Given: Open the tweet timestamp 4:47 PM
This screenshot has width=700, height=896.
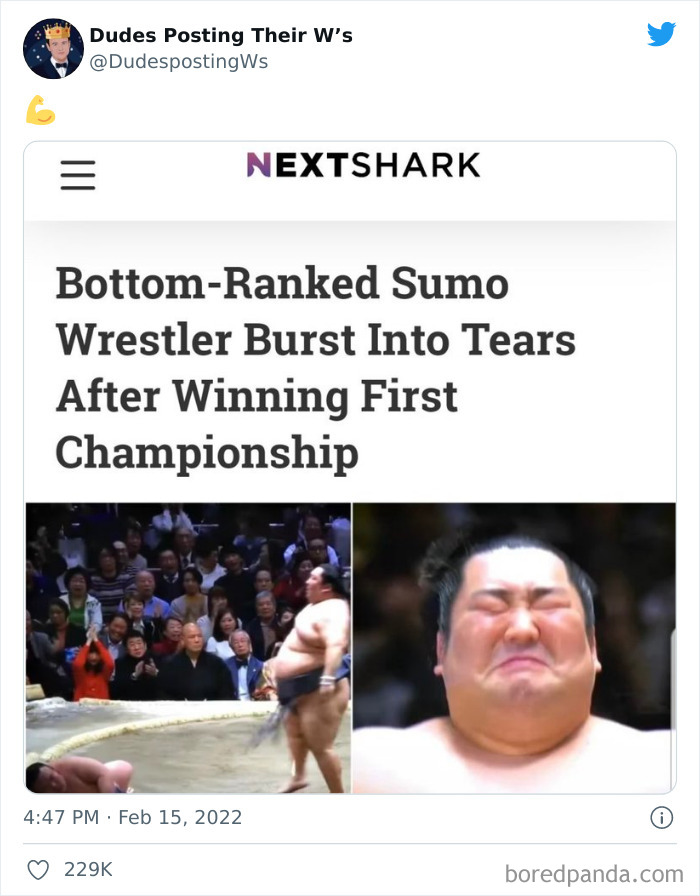Looking at the screenshot, I should 61,817.
